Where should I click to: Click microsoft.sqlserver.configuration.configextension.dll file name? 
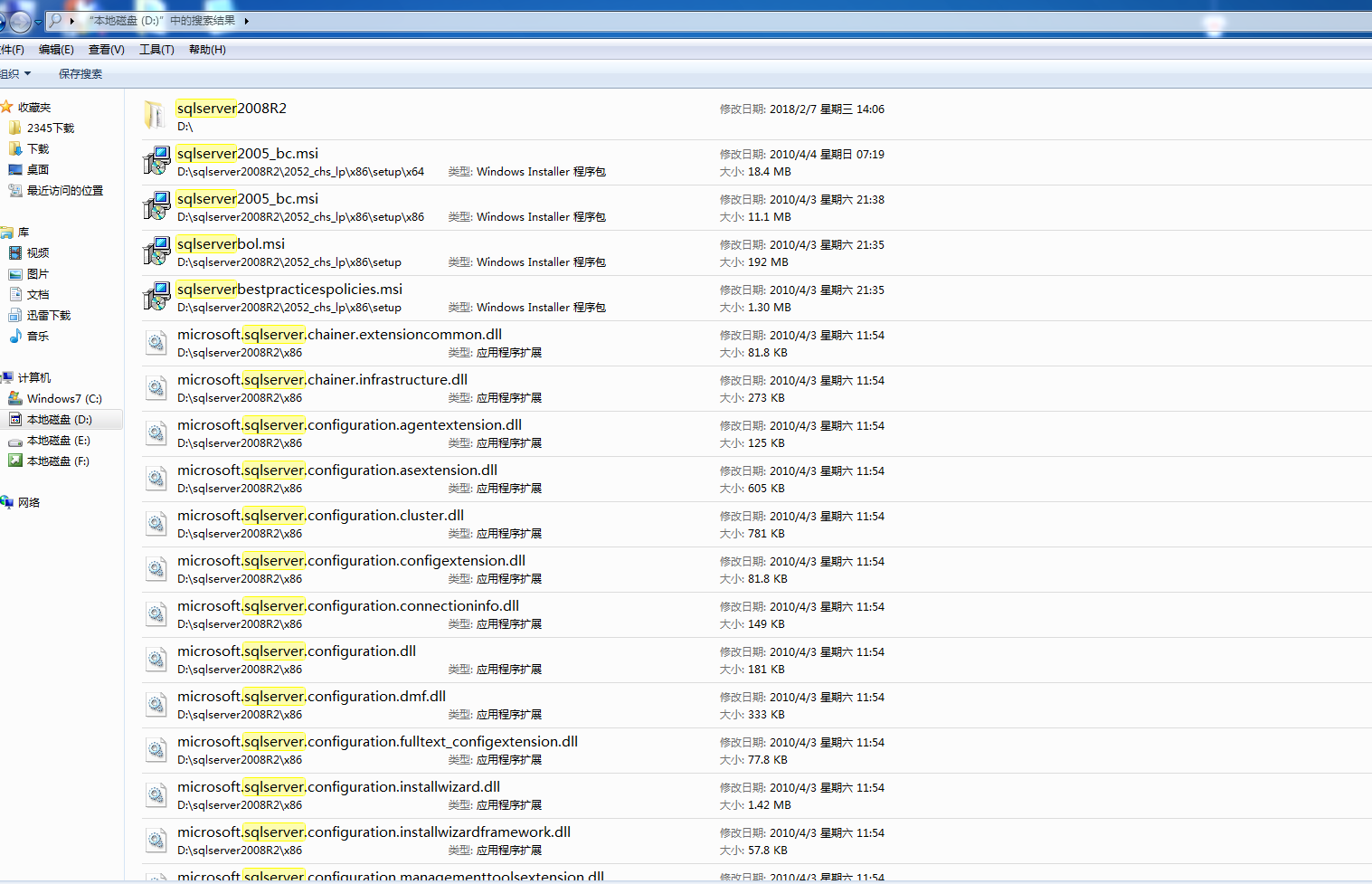(351, 561)
